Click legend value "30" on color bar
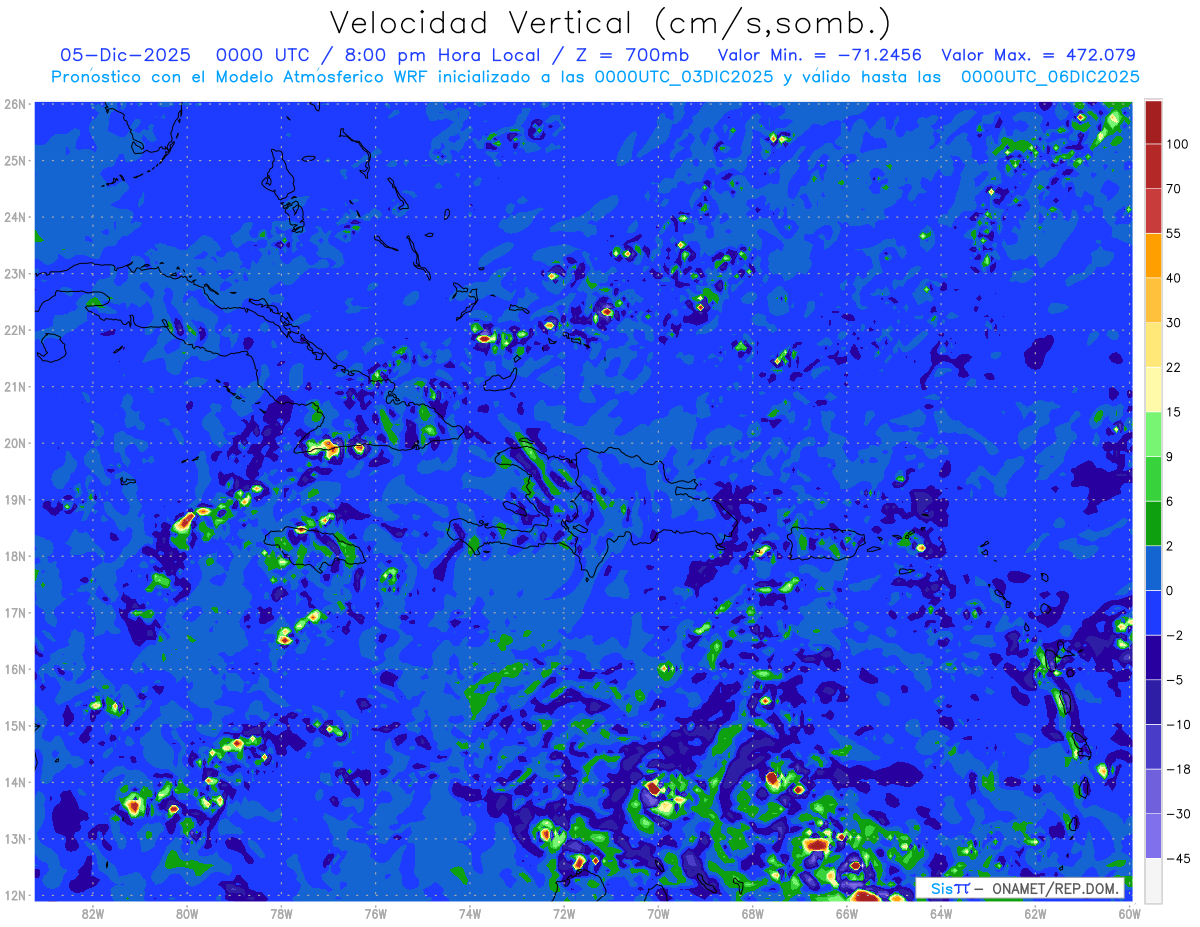Viewport: 1200px width, 927px height. [x=1173, y=322]
